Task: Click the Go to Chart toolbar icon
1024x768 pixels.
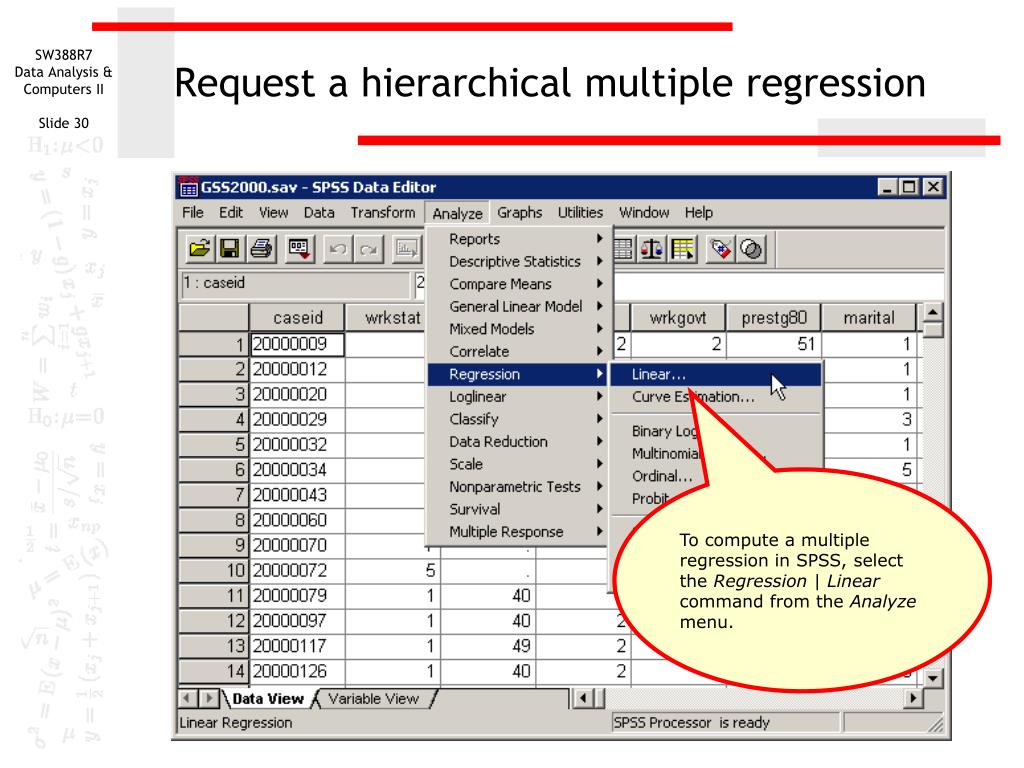Action: [x=407, y=249]
